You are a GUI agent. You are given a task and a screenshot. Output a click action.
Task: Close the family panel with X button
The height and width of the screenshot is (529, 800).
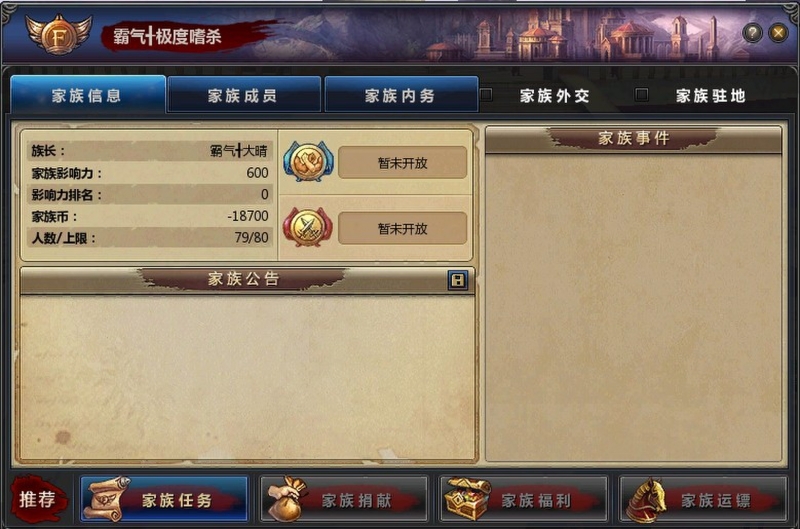[x=778, y=33]
